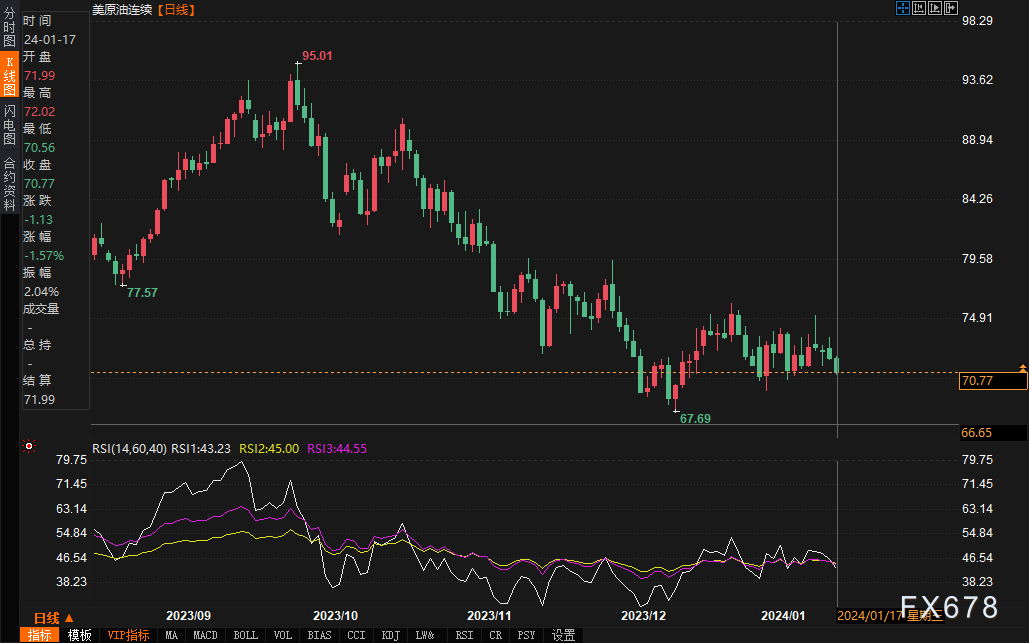Select the RSI indicator button
The image size is (1029, 643).
tap(465, 635)
